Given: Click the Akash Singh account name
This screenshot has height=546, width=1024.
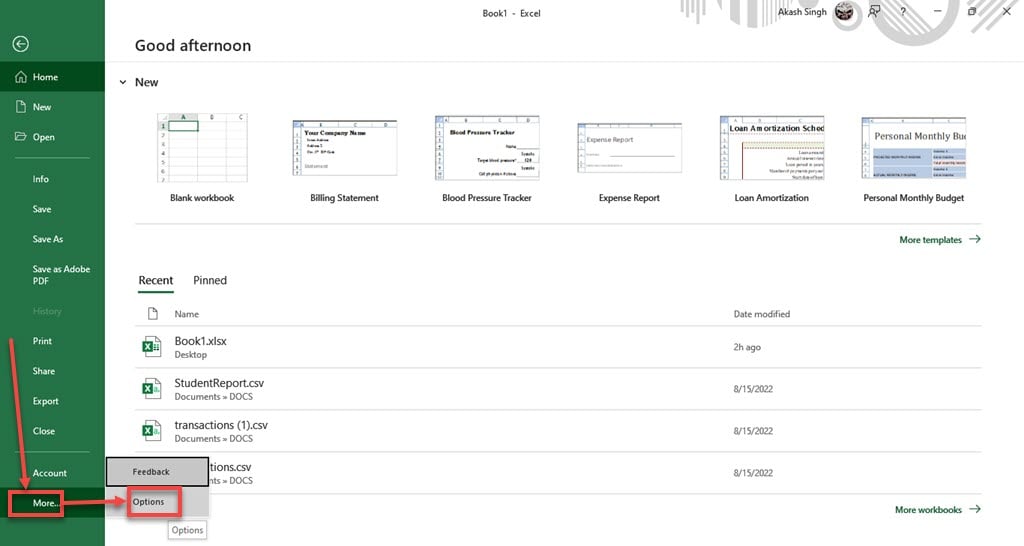Looking at the screenshot, I should coord(802,12).
